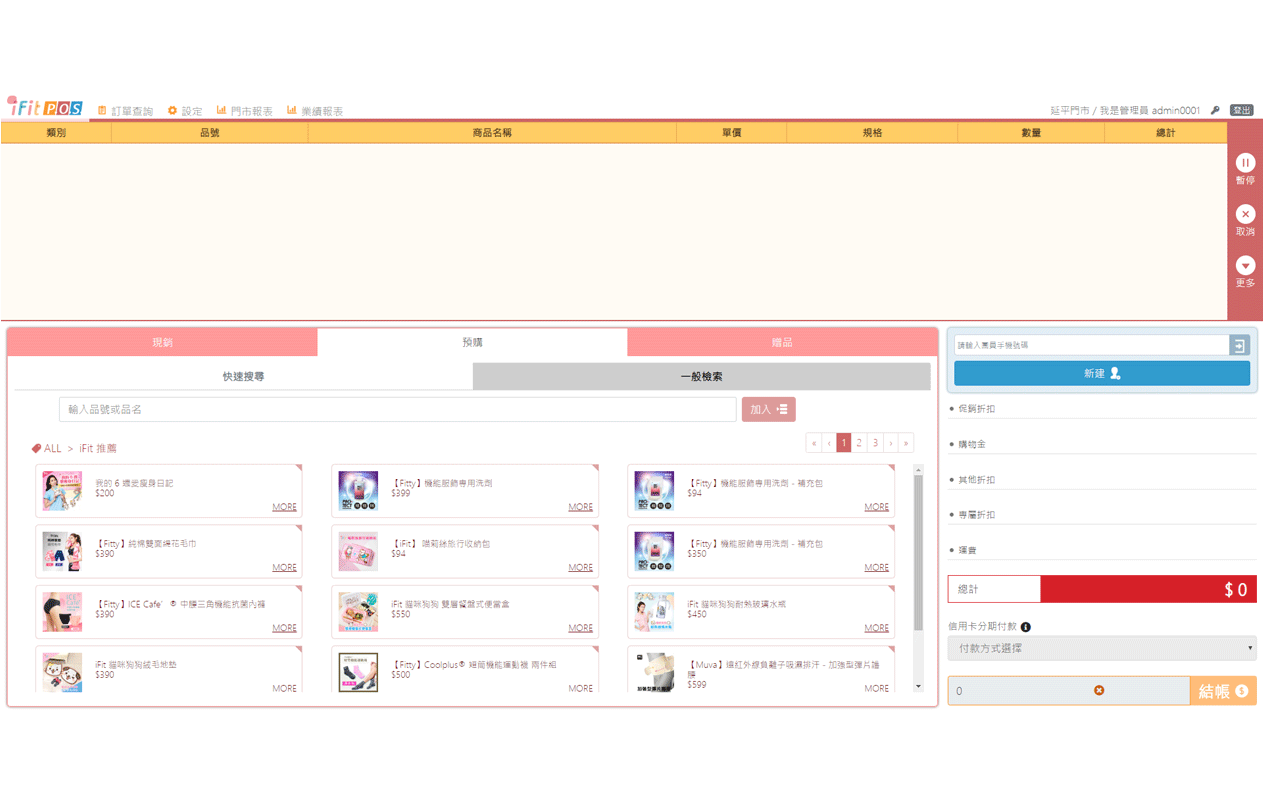This screenshot has width=1263, height=800.
Task: Click the member login arrow icon
Action: tap(1239, 345)
